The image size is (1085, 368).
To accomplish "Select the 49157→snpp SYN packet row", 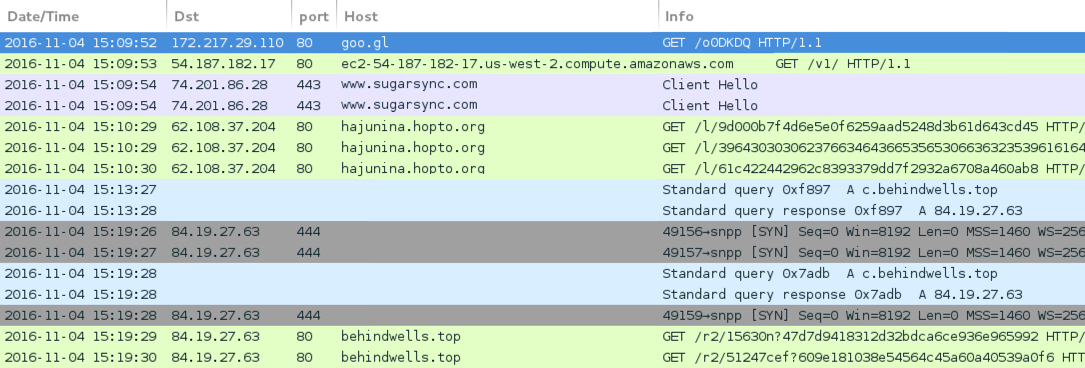I will pyautogui.click(x=542, y=252).
